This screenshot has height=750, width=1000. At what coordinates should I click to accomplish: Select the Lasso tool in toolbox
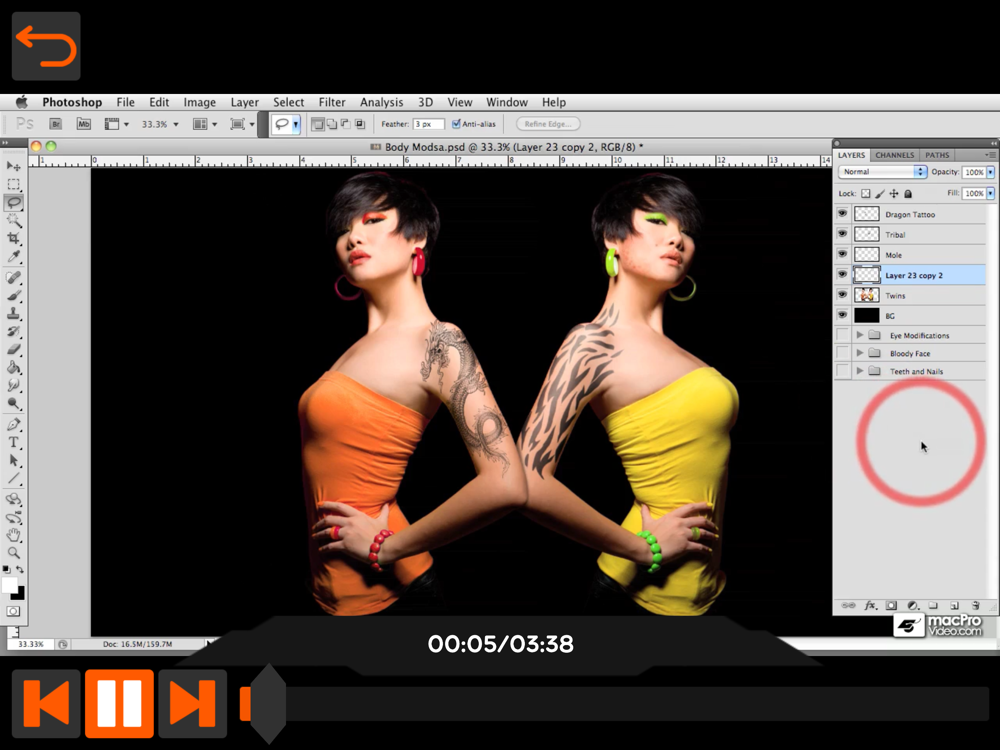tap(13, 203)
